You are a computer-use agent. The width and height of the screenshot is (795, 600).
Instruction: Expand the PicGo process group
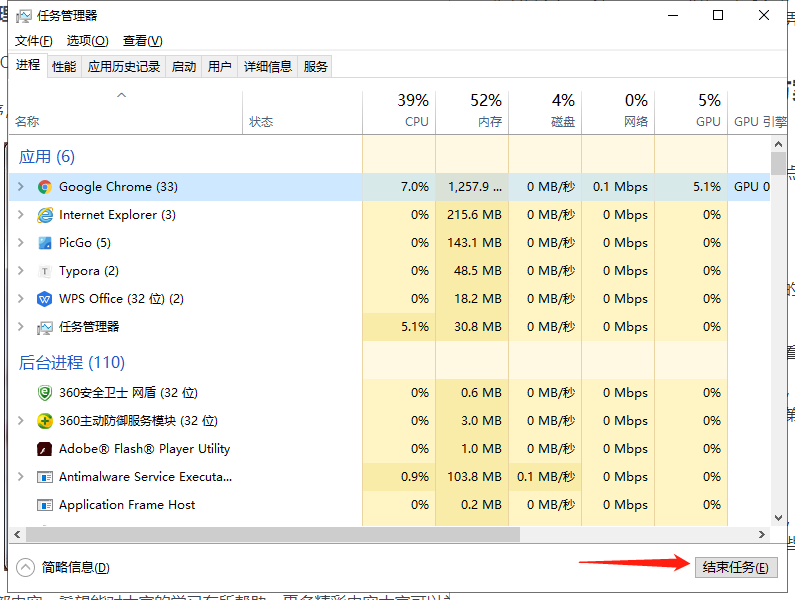(x=21, y=242)
